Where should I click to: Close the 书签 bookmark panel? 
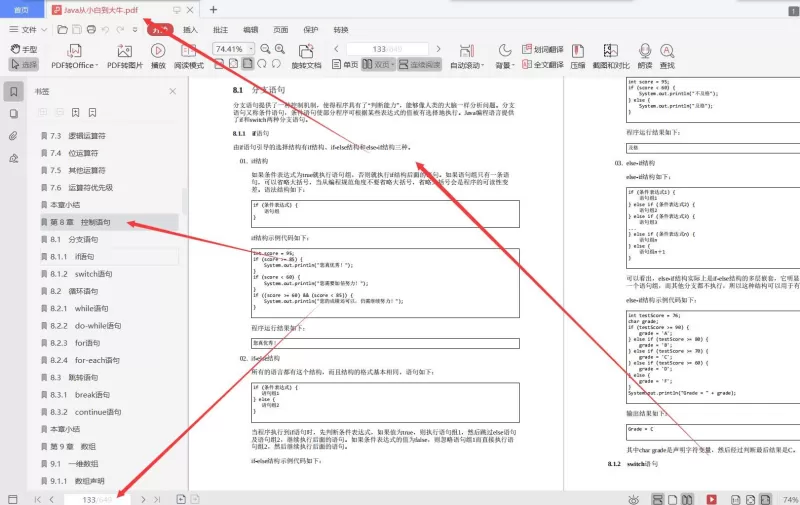[x=172, y=91]
